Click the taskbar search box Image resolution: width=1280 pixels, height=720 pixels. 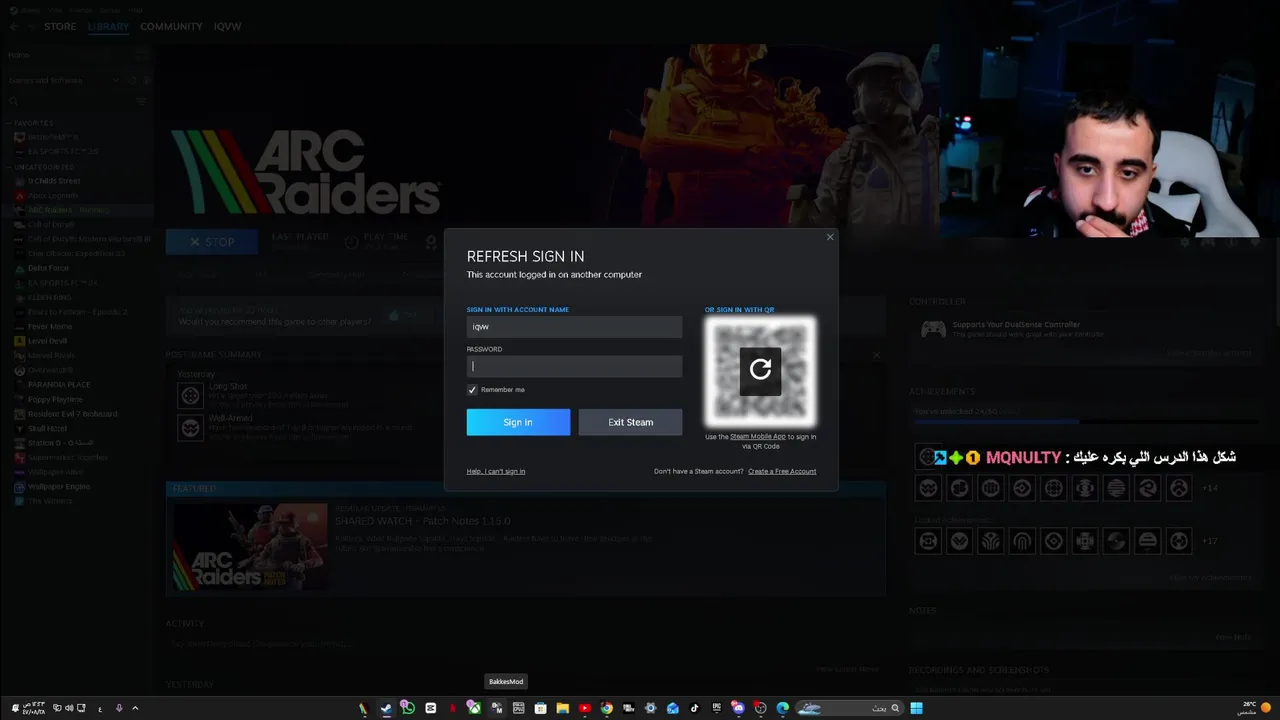pyautogui.click(x=850, y=708)
